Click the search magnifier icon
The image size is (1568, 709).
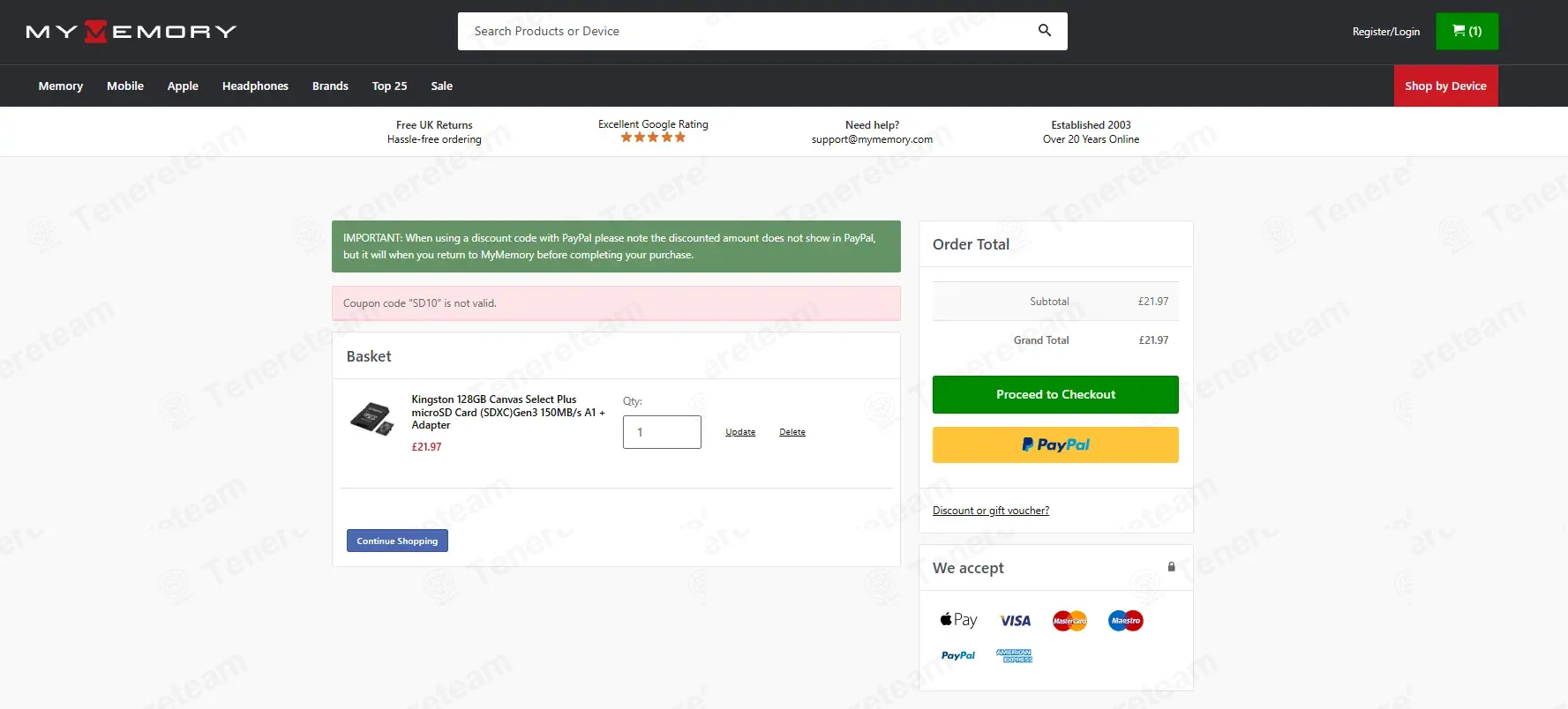tap(1045, 31)
